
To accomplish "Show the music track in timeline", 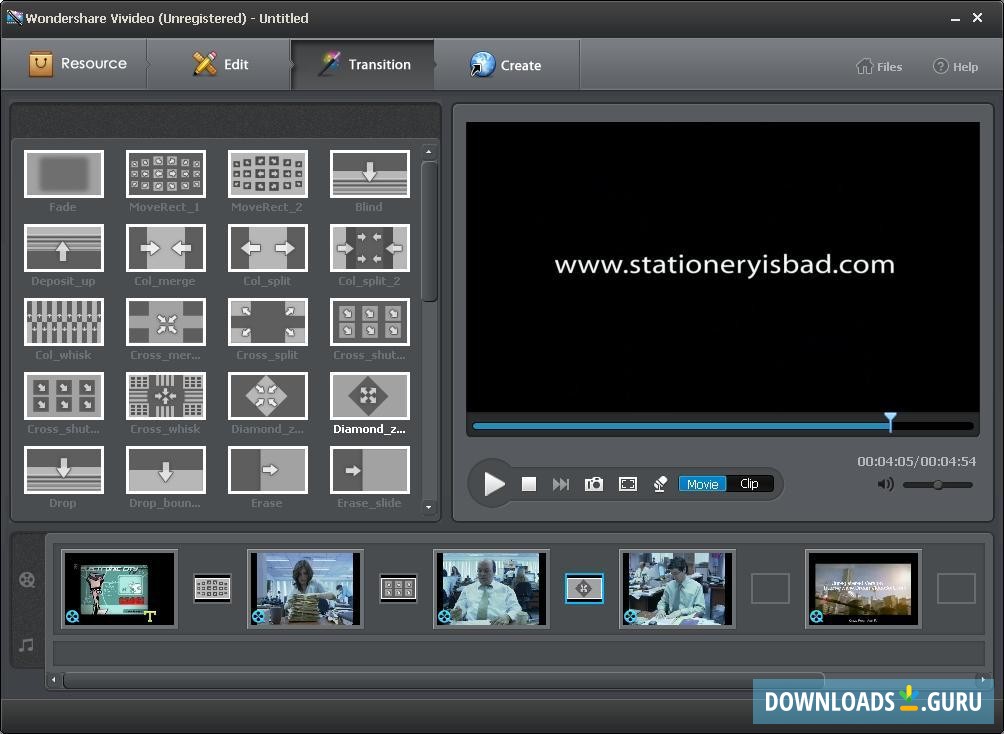I will [x=27, y=645].
